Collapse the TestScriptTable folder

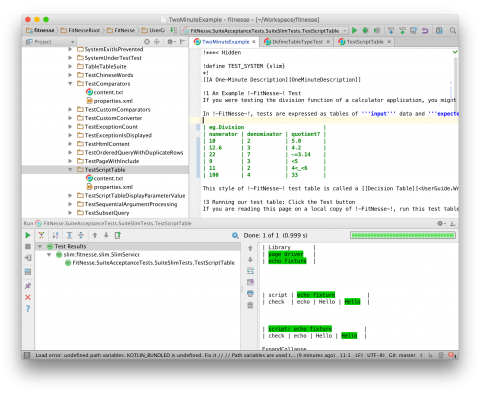pyautogui.click(x=70, y=170)
